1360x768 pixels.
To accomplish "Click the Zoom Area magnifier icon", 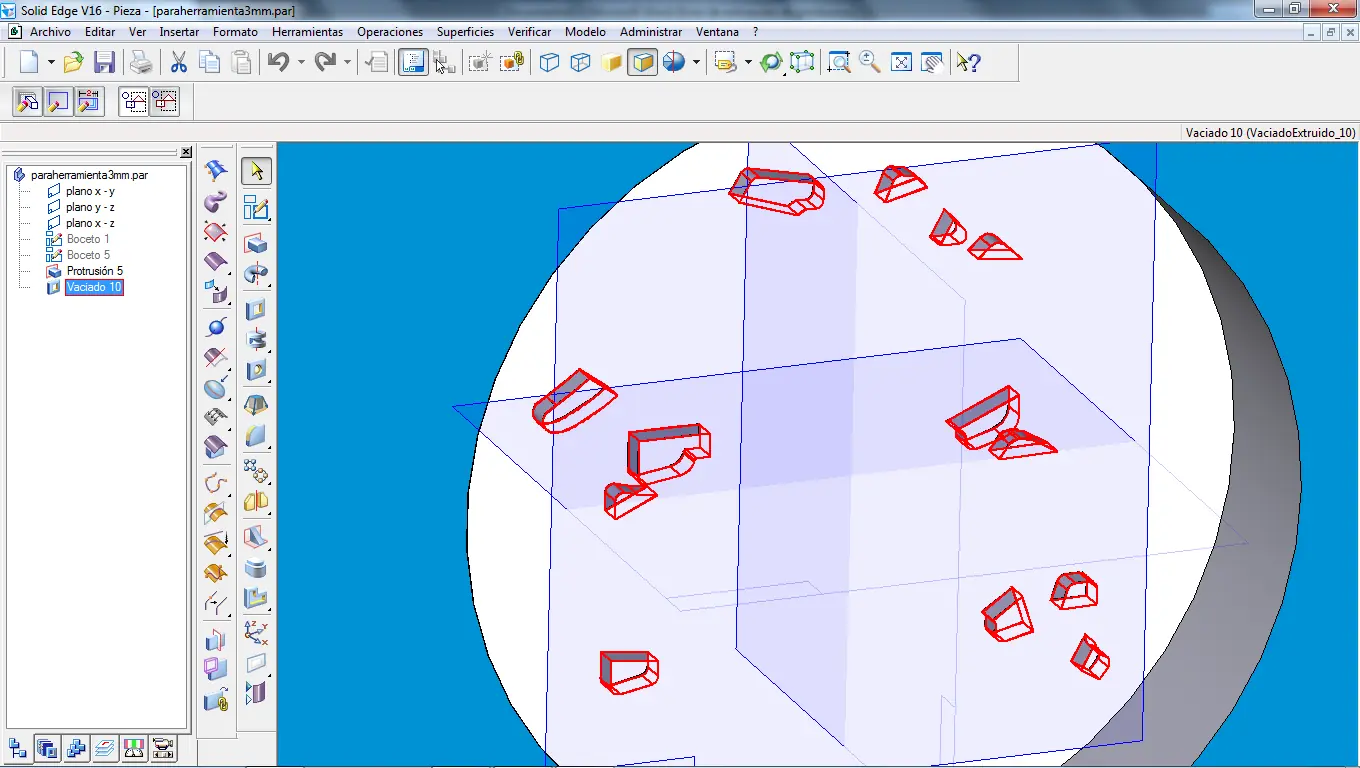I will [x=839, y=63].
